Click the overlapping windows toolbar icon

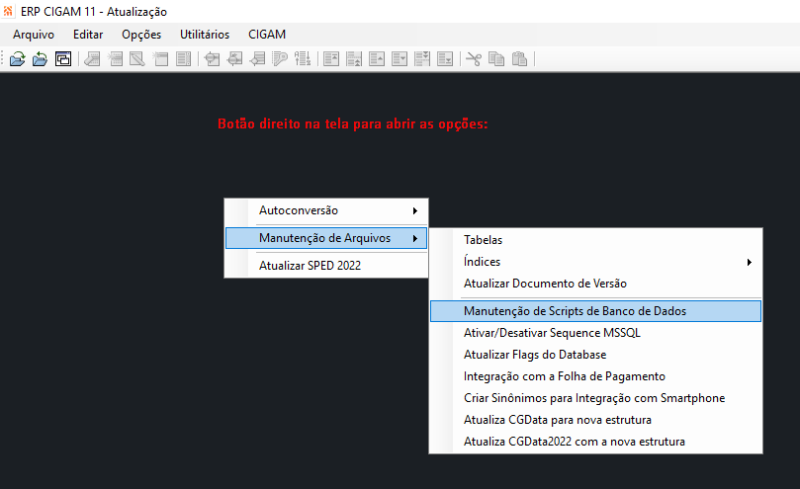[x=63, y=59]
